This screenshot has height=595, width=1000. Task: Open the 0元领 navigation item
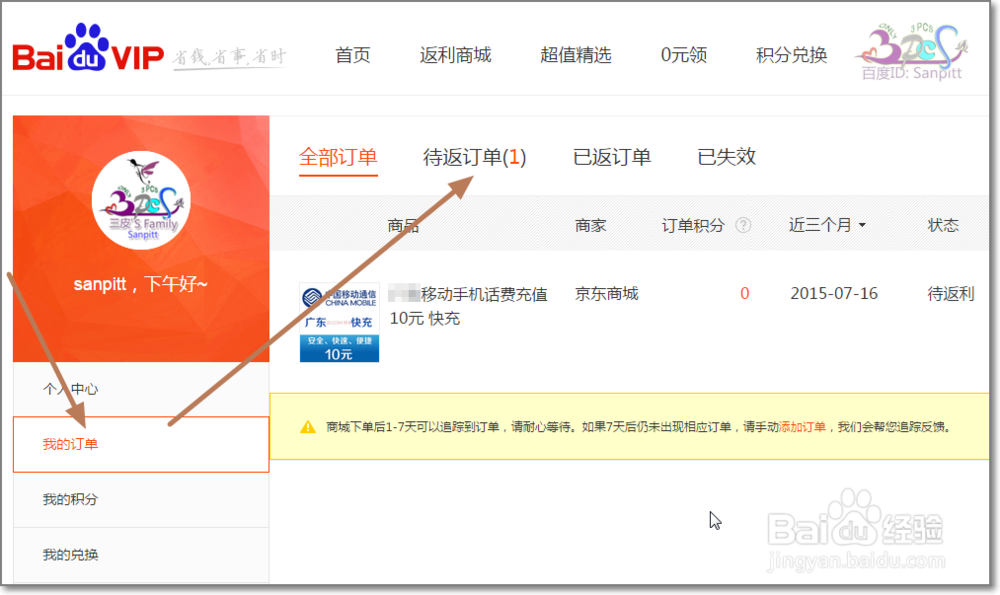click(684, 55)
